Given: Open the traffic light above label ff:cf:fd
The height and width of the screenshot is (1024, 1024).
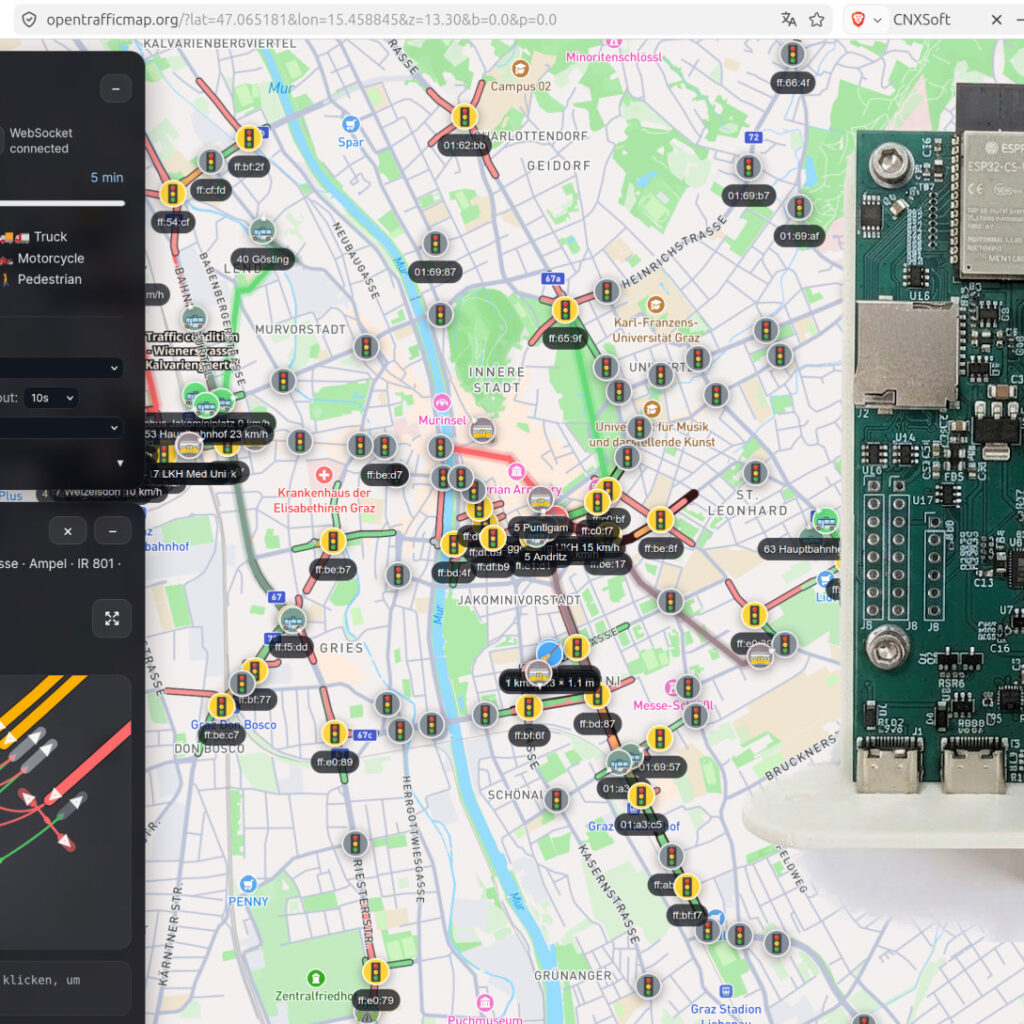Looking at the screenshot, I should [x=210, y=161].
